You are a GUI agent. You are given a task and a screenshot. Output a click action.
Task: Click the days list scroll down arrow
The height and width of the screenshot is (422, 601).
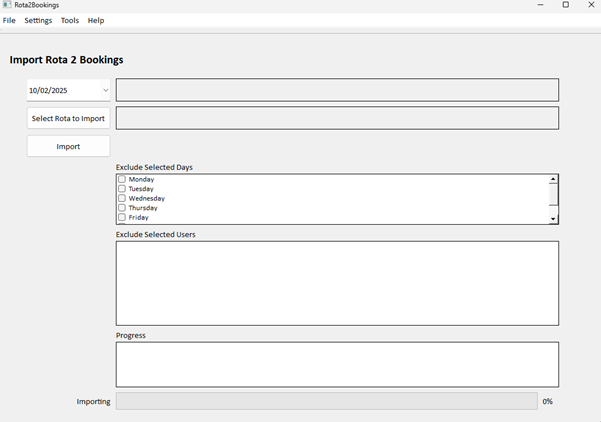[553, 218]
